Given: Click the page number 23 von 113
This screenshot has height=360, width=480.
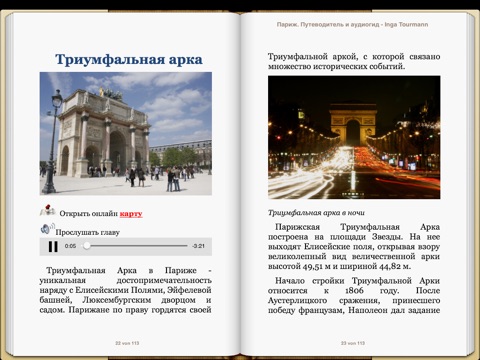Looking at the screenshot, I should pyautogui.click(x=353, y=343).
